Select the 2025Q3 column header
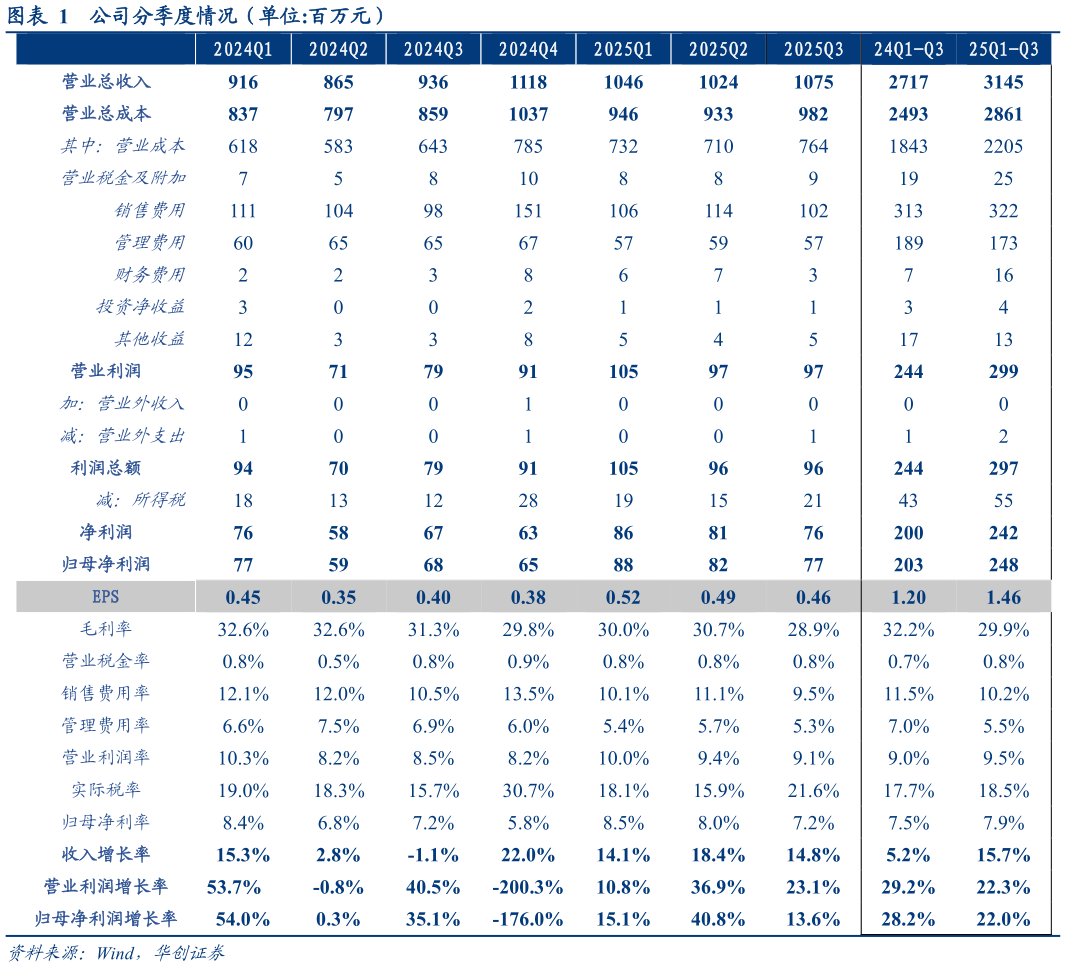 (813, 49)
